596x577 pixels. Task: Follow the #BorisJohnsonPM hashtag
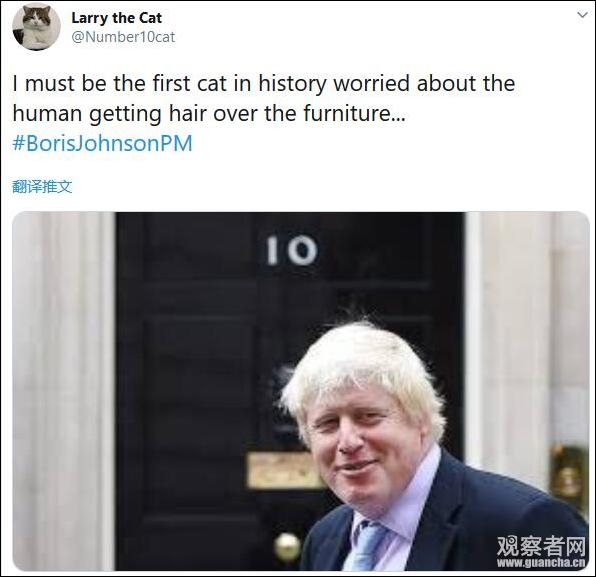(103, 143)
